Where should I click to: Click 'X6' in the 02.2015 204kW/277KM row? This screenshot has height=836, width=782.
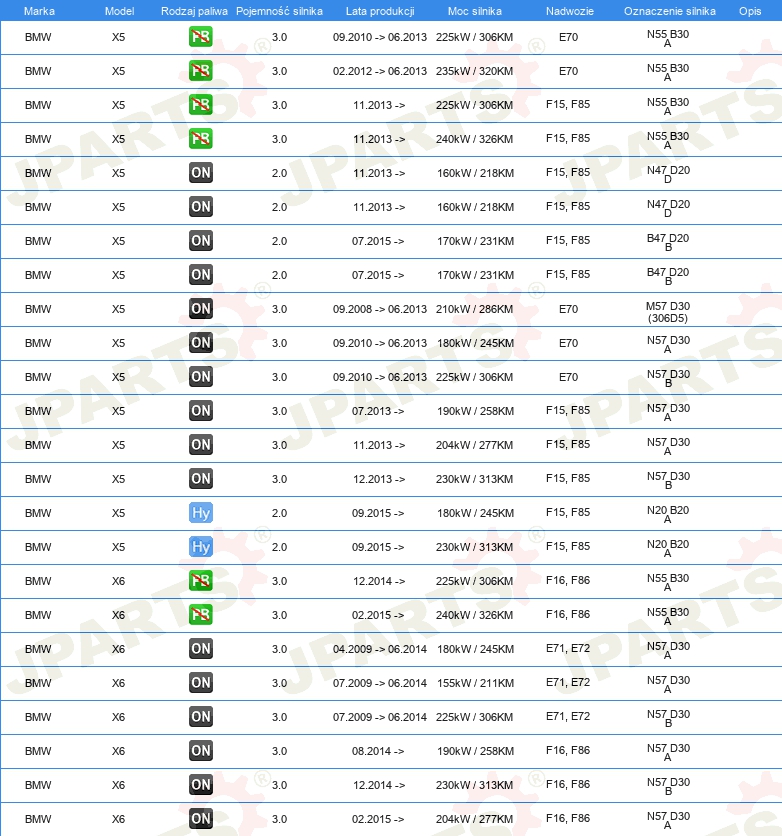[x=118, y=819]
